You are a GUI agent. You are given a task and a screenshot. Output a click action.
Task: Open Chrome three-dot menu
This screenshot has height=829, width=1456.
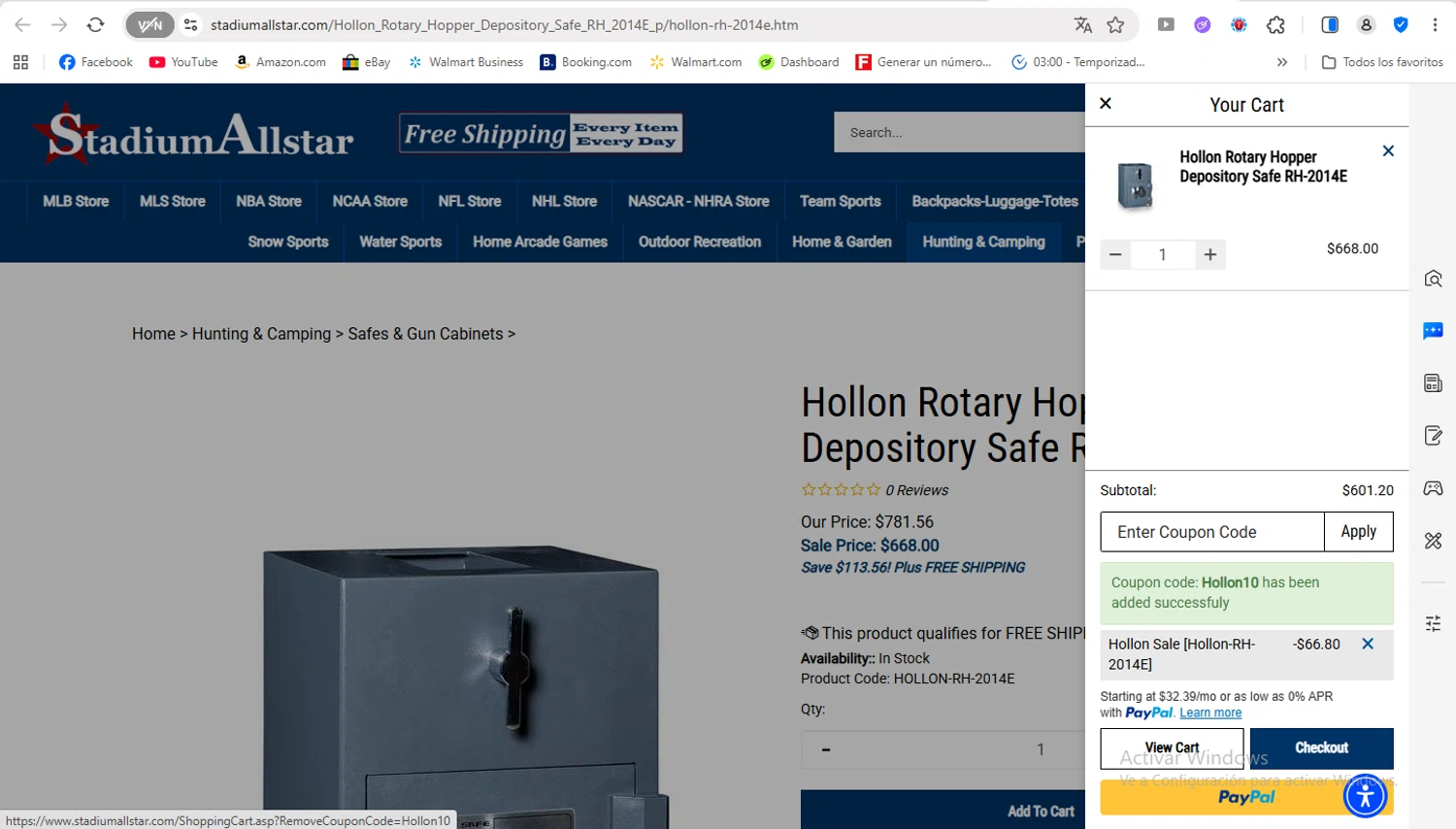click(1435, 25)
